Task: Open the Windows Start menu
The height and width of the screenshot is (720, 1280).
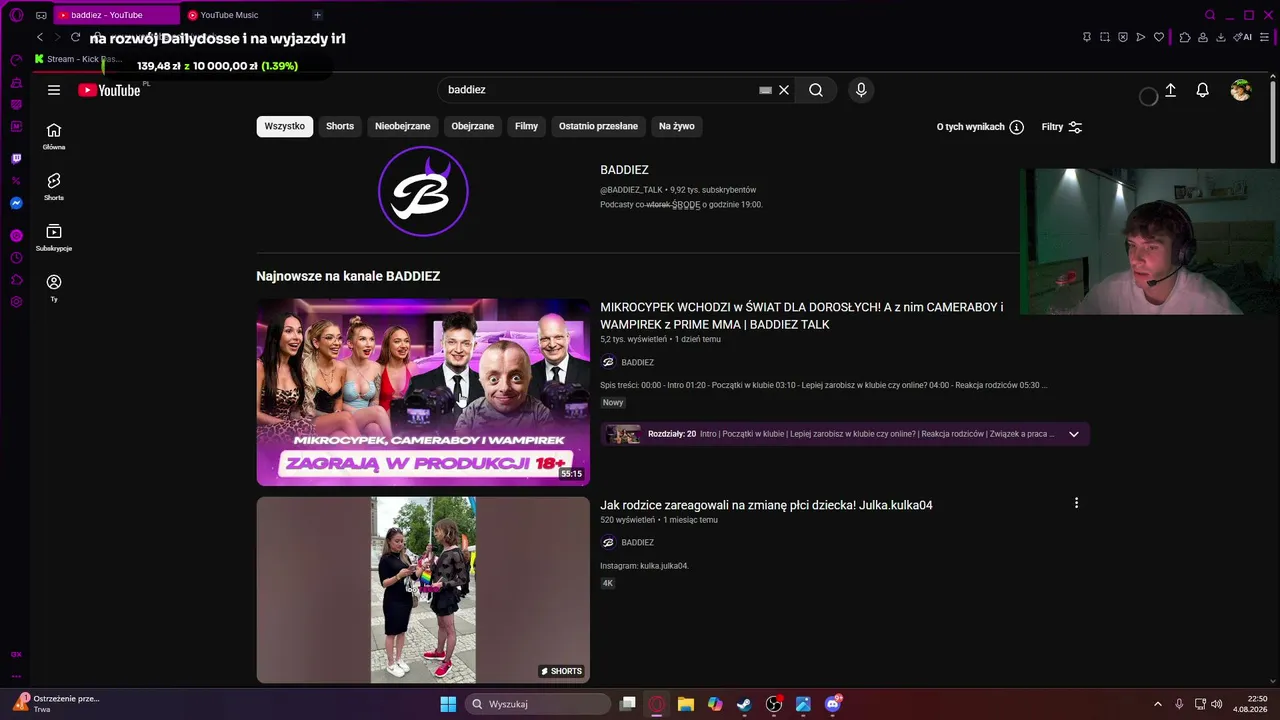Action: tap(448, 704)
